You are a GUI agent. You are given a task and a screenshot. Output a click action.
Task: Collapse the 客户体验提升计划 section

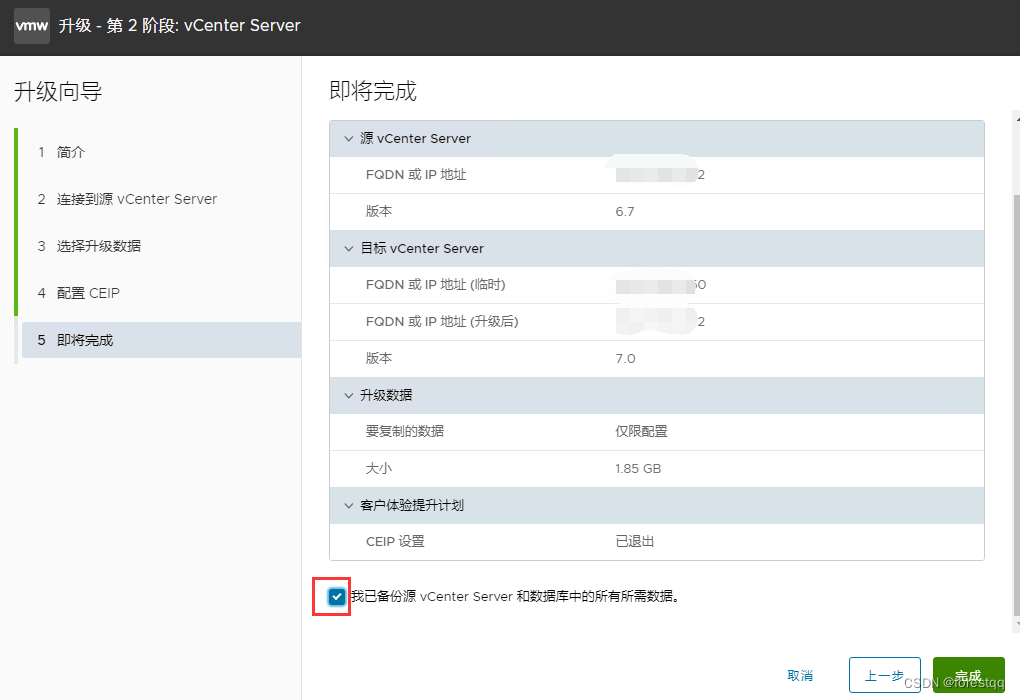(349, 505)
